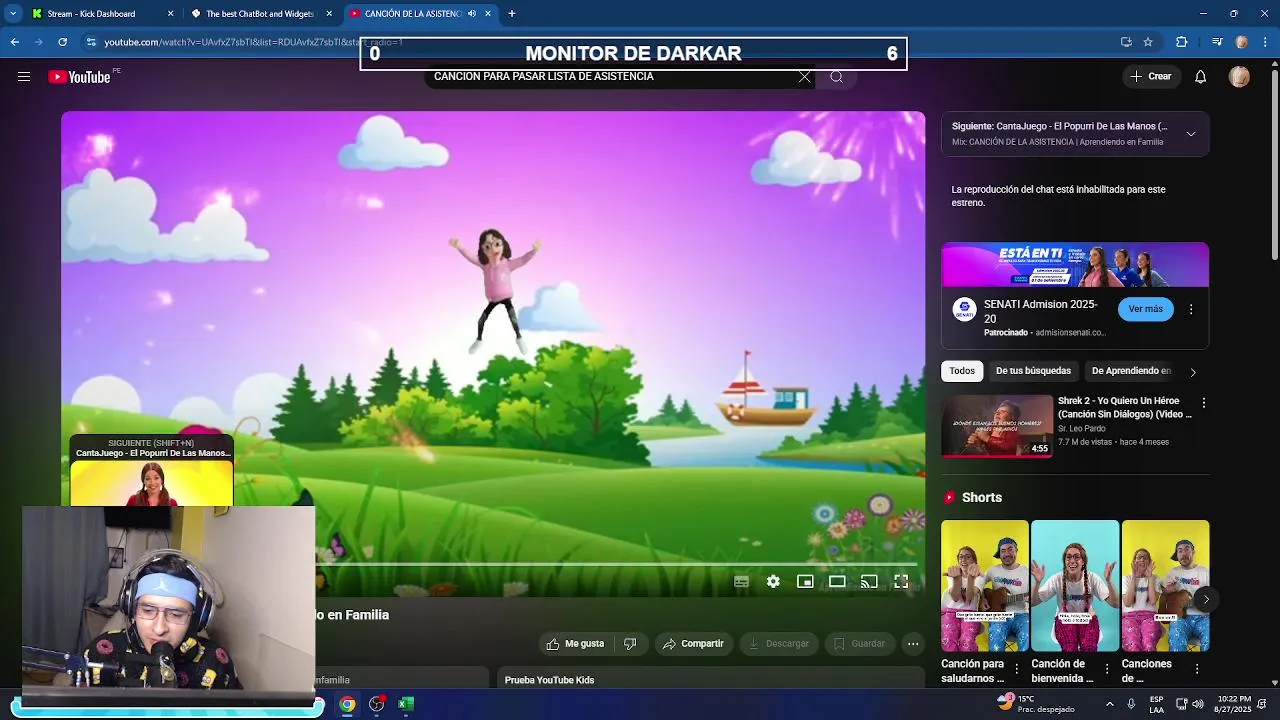Image resolution: width=1280 pixels, height=720 pixels.
Task: Open options for Canción para saludarnos short
Action: coord(1017,669)
